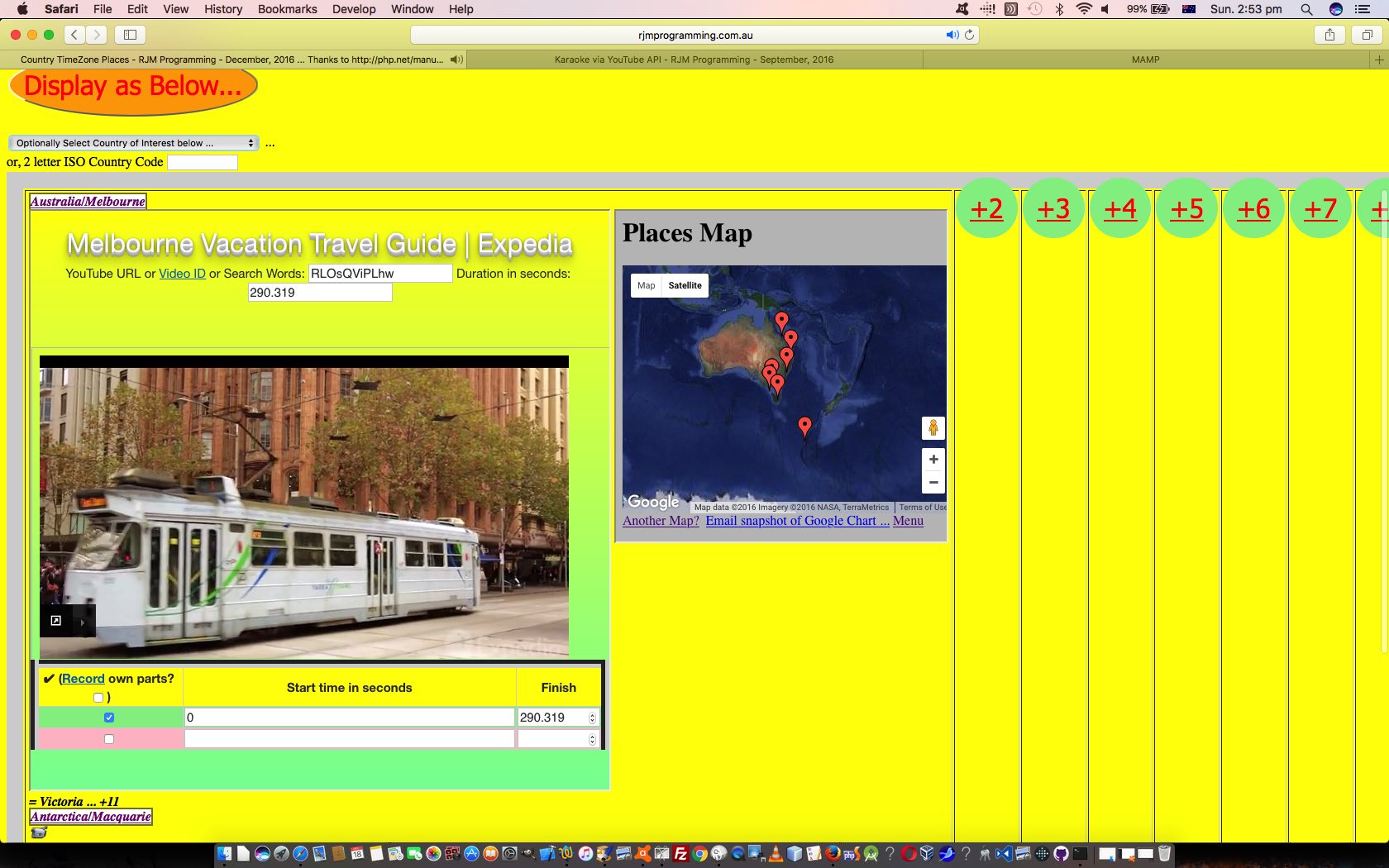Open the Australia/Melbourne link

tap(88, 201)
